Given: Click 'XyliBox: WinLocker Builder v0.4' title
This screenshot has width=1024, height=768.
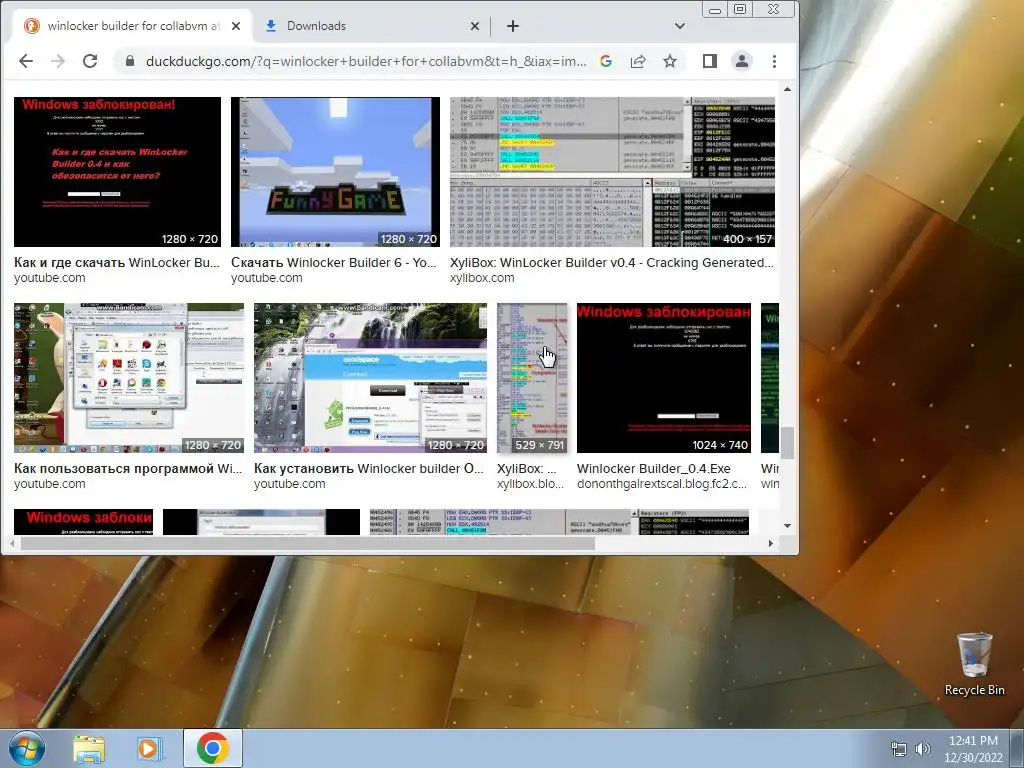Looking at the screenshot, I should 611,263.
